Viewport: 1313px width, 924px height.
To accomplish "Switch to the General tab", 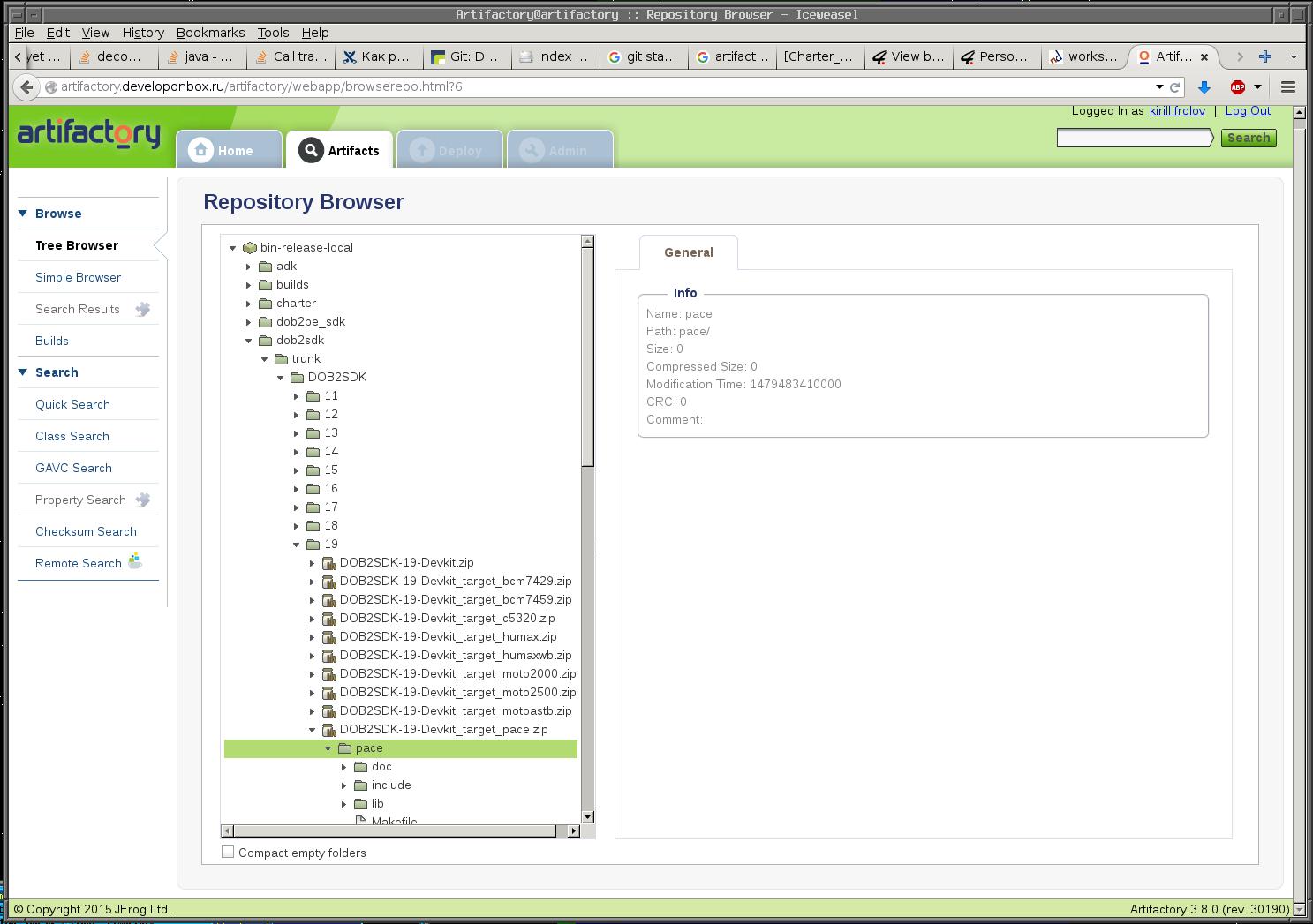I will (689, 252).
